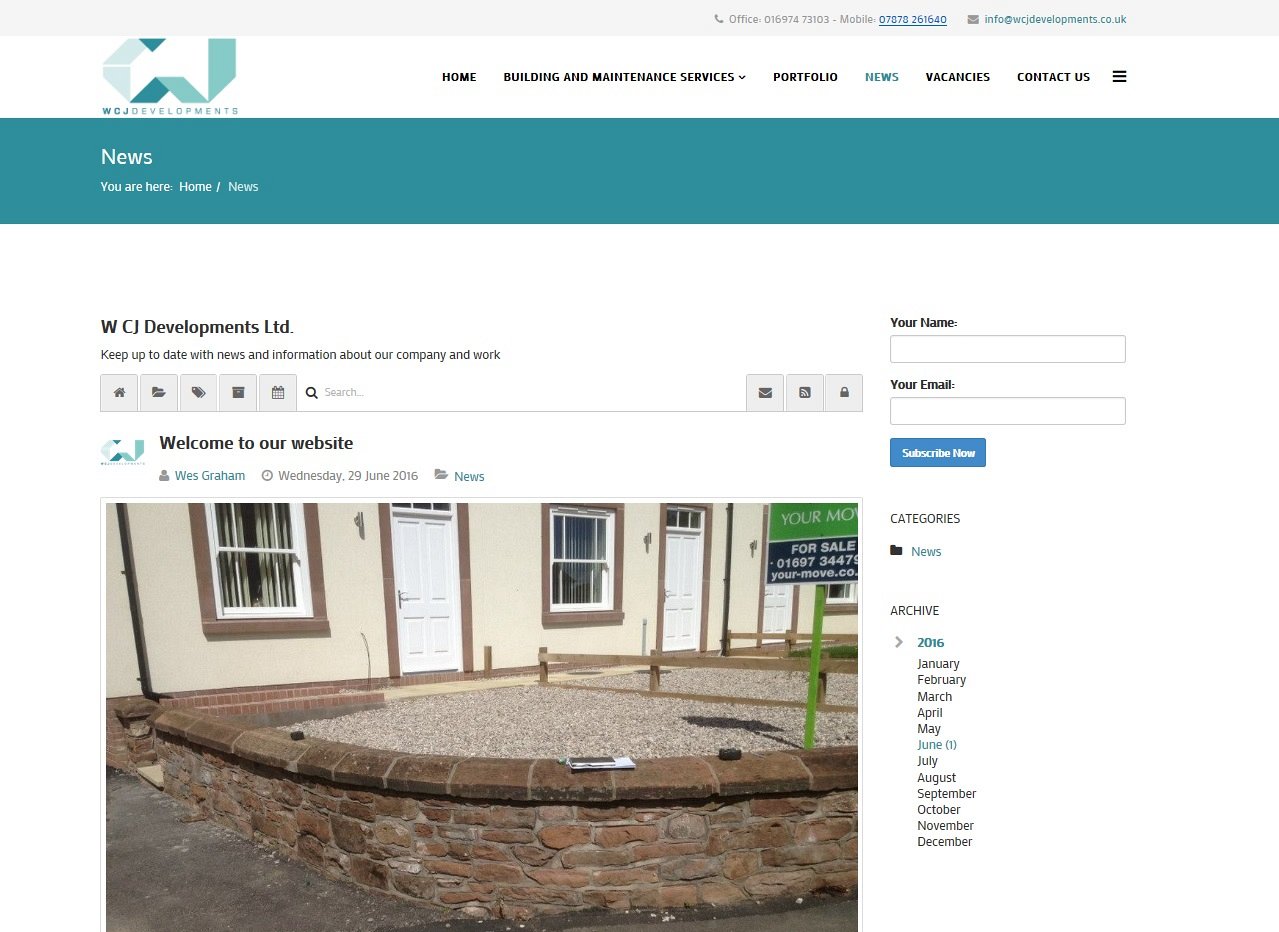Switch to the Portfolio menu item

(x=805, y=76)
